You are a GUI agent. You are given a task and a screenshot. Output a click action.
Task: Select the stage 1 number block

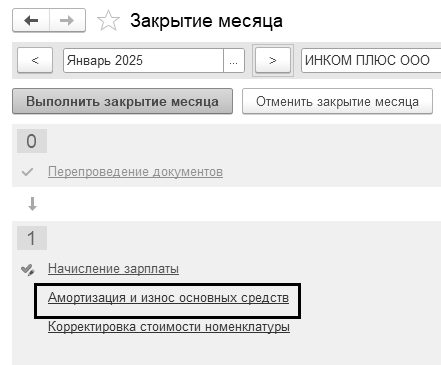point(32,238)
